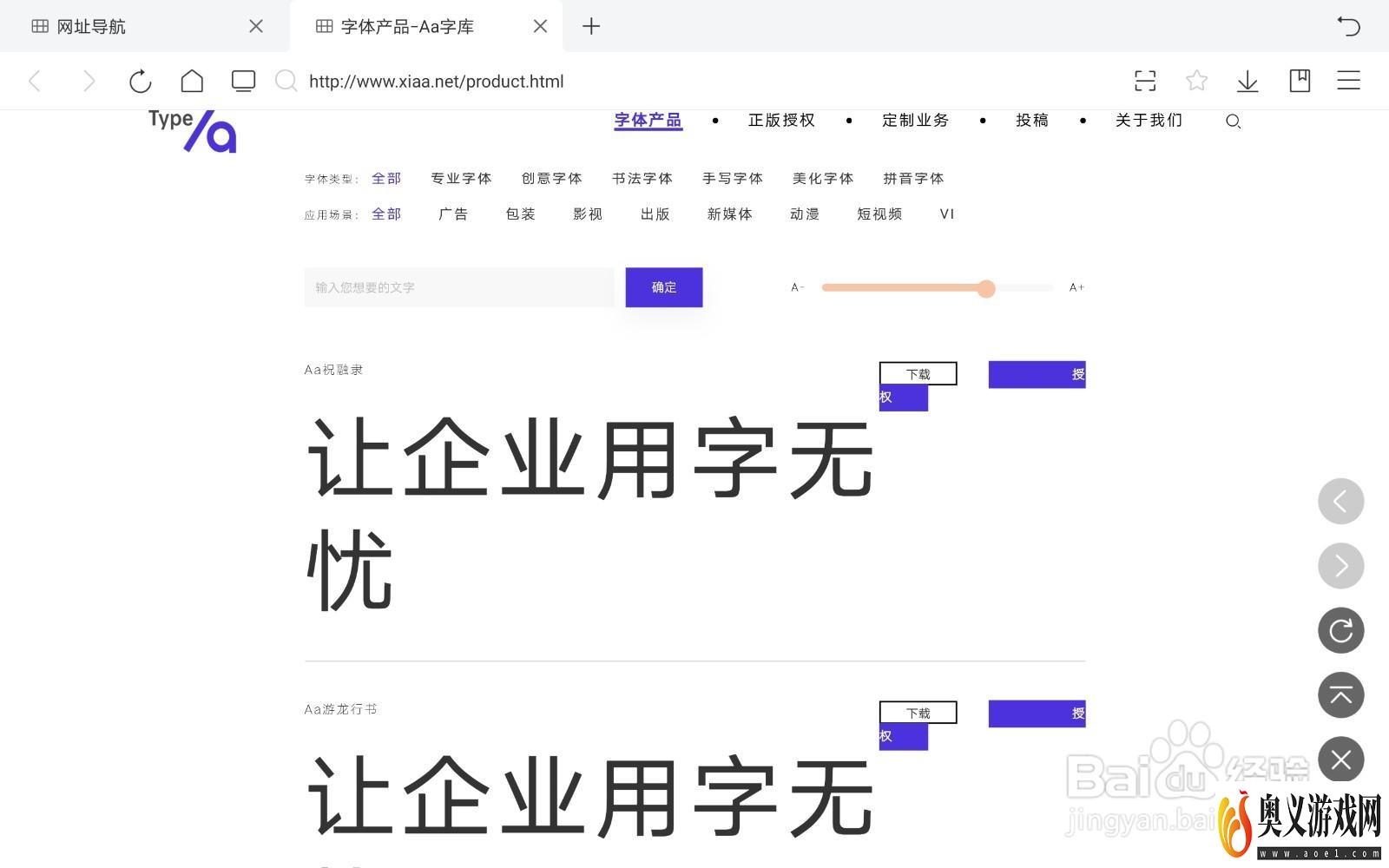Filter scenario by 新媒体

coord(729,214)
